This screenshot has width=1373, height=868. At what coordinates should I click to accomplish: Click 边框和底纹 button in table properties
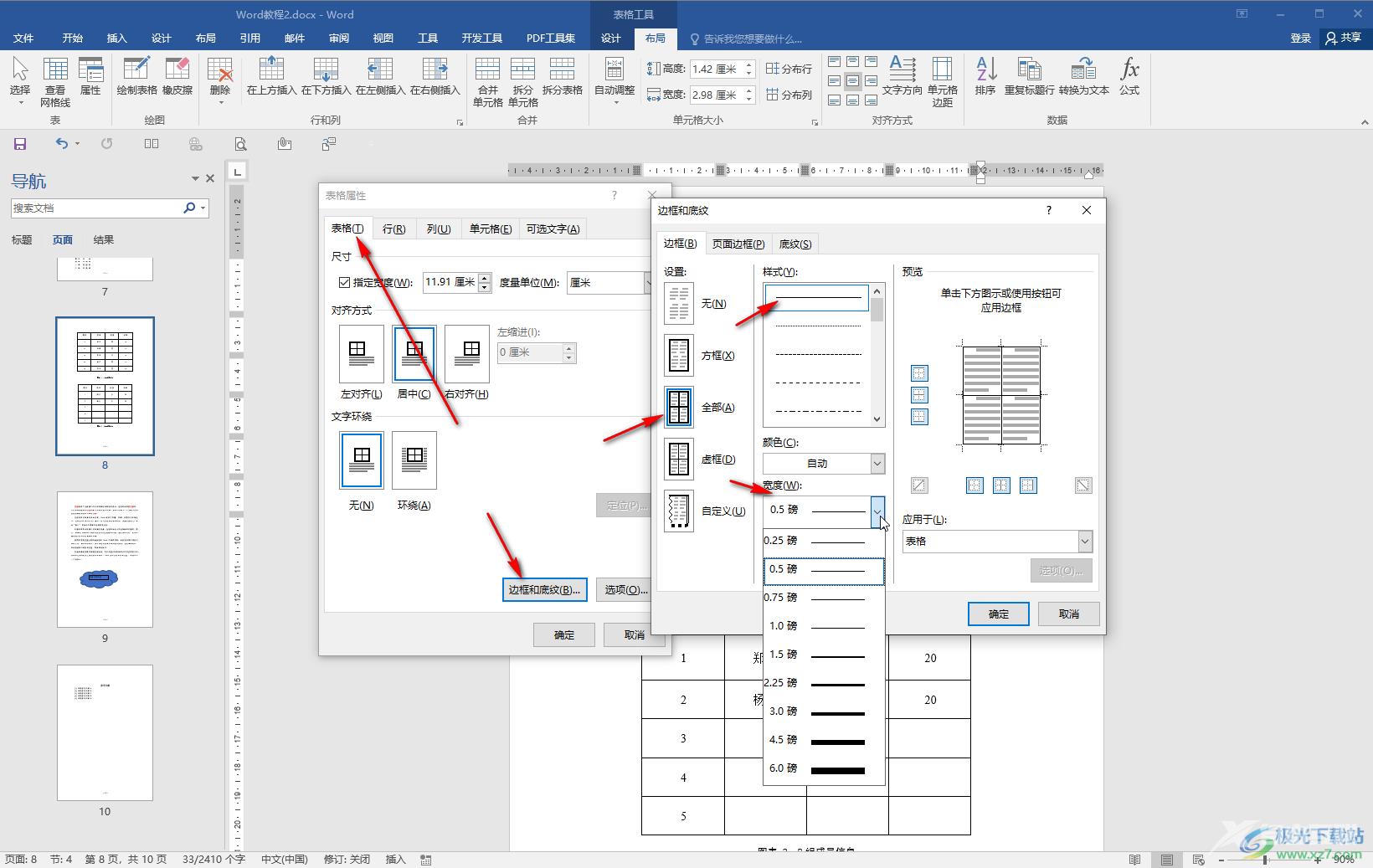coord(544,589)
